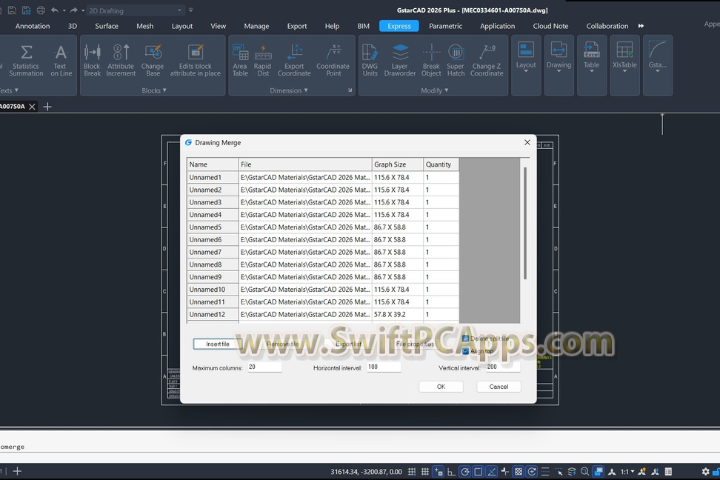Select the Coordinate Point tool

(333, 60)
